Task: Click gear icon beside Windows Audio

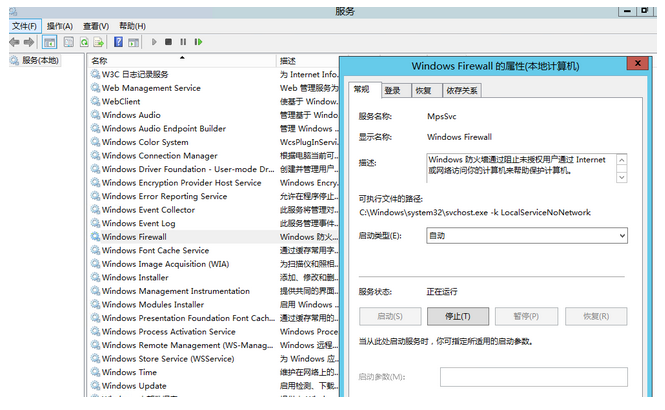Action: [95, 114]
